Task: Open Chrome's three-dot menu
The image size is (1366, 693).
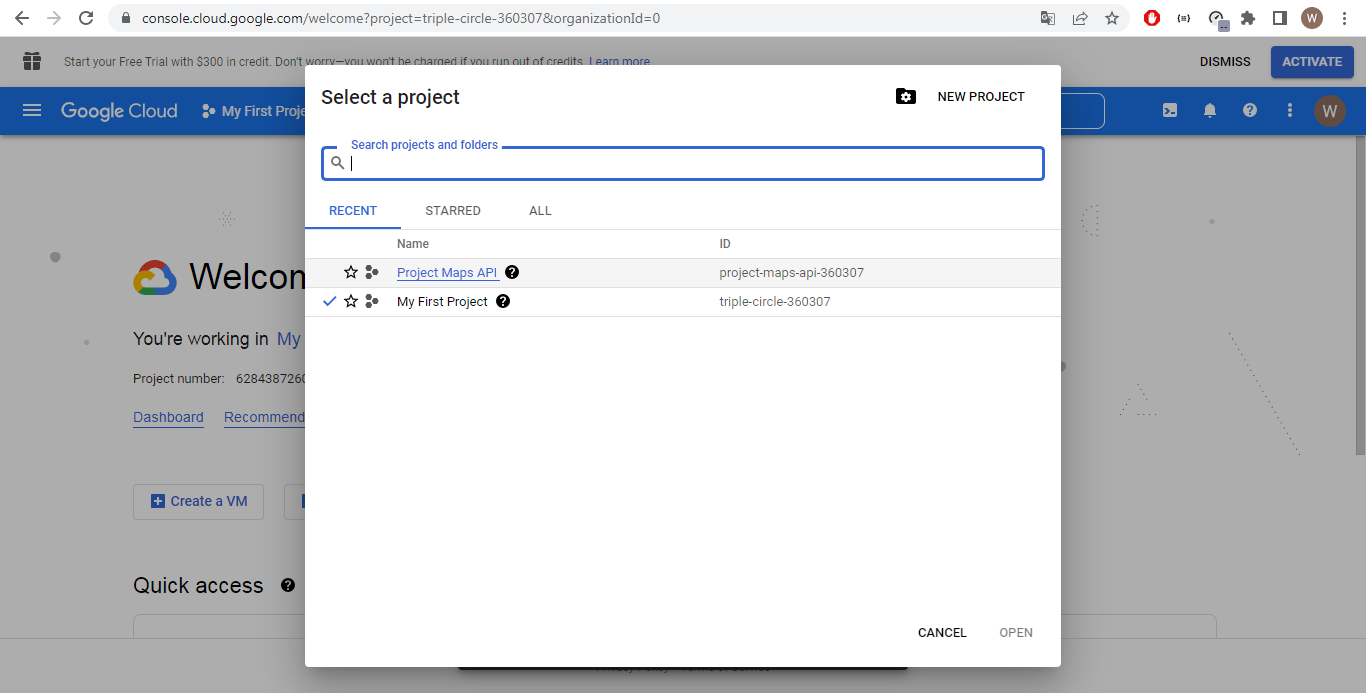Action: (1344, 18)
